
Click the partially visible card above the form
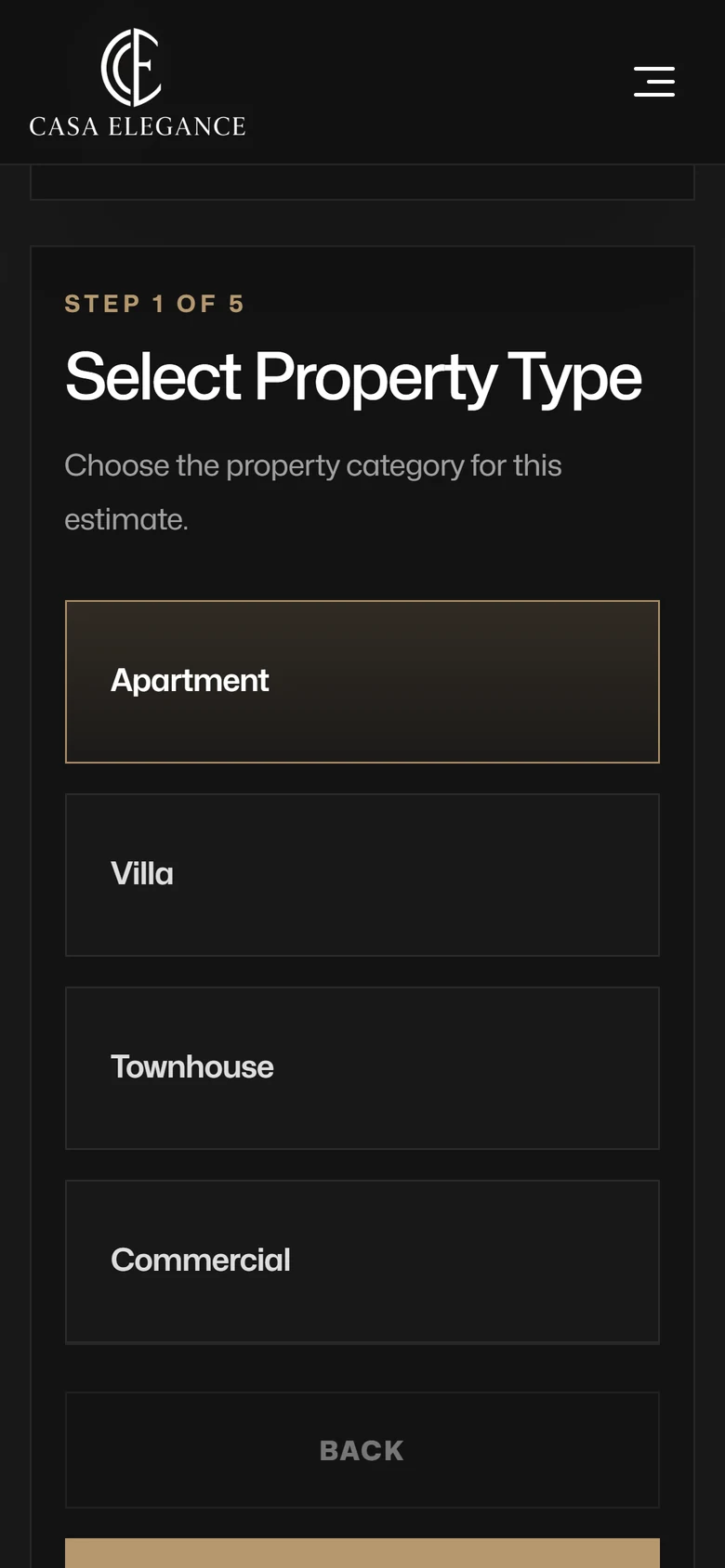point(362,182)
